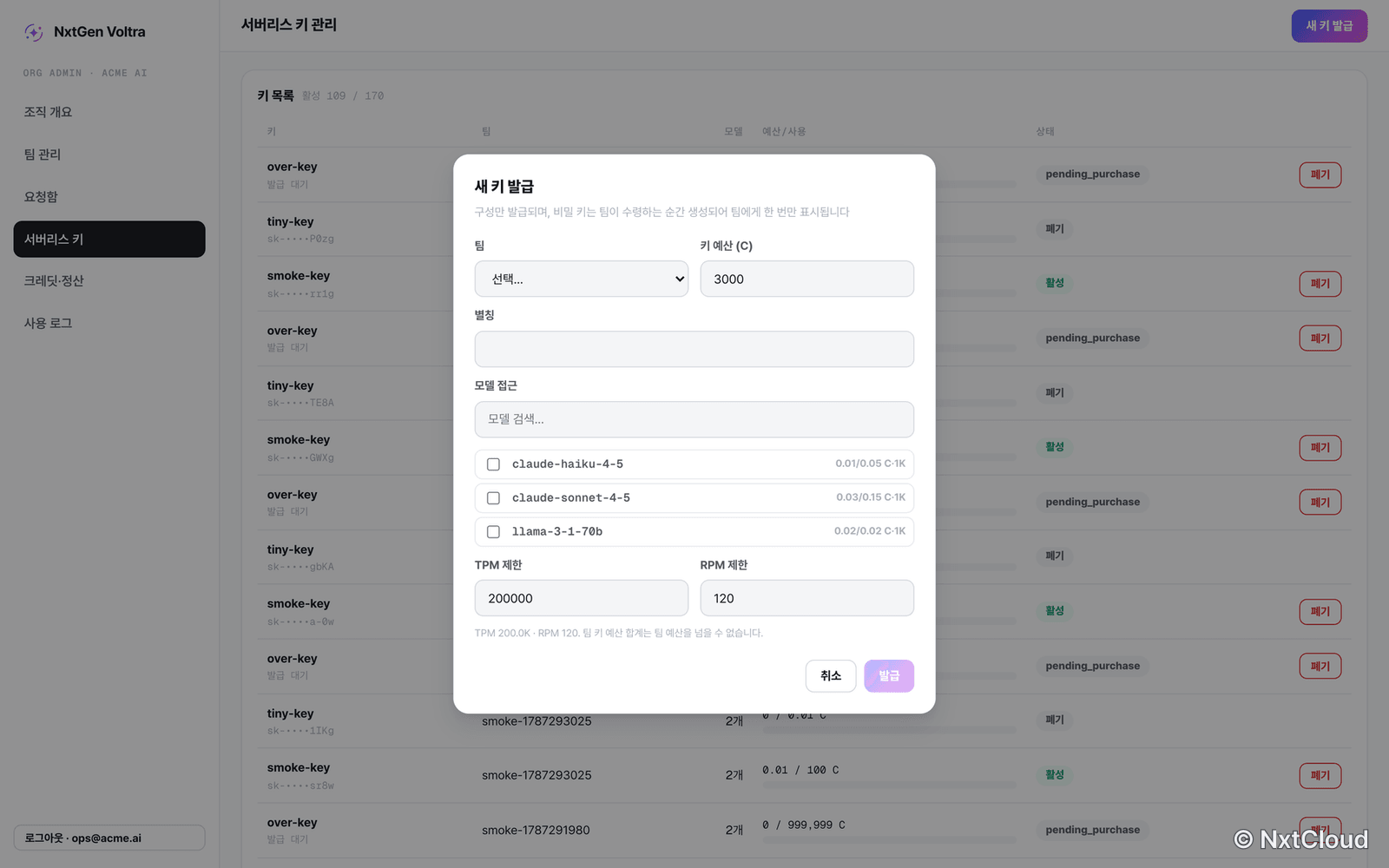Click key suffix sk-····GWXg
1389x868 pixels.
pos(300,457)
